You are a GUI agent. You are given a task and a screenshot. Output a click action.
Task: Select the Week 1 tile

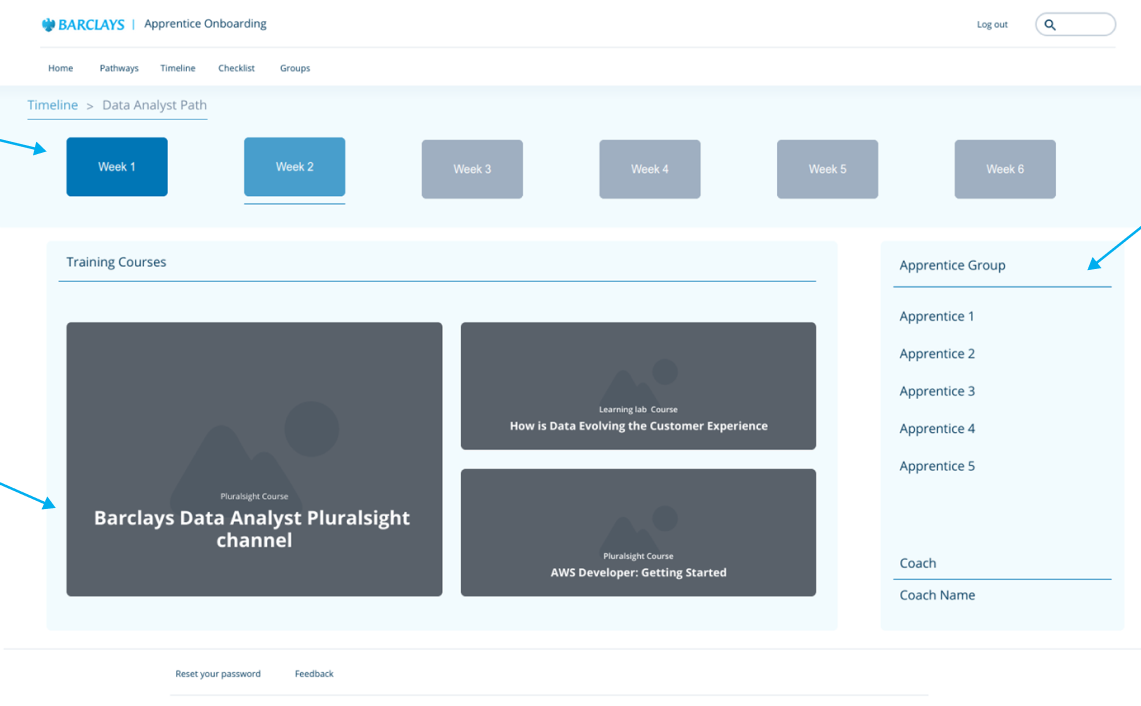point(117,167)
